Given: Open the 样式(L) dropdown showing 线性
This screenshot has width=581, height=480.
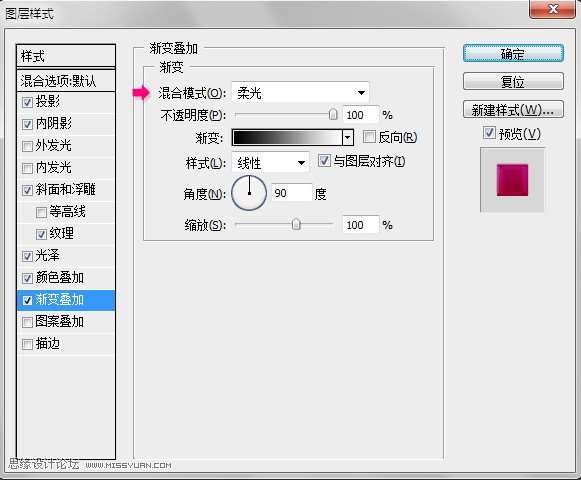Looking at the screenshot, I should pos(270,162).
